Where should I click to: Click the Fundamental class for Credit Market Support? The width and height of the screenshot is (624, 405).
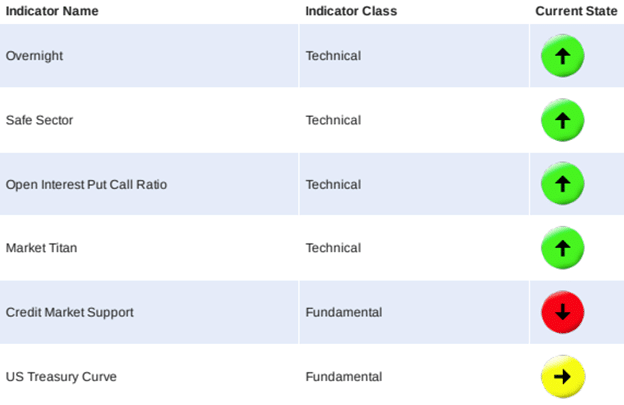tap(343, 312)
